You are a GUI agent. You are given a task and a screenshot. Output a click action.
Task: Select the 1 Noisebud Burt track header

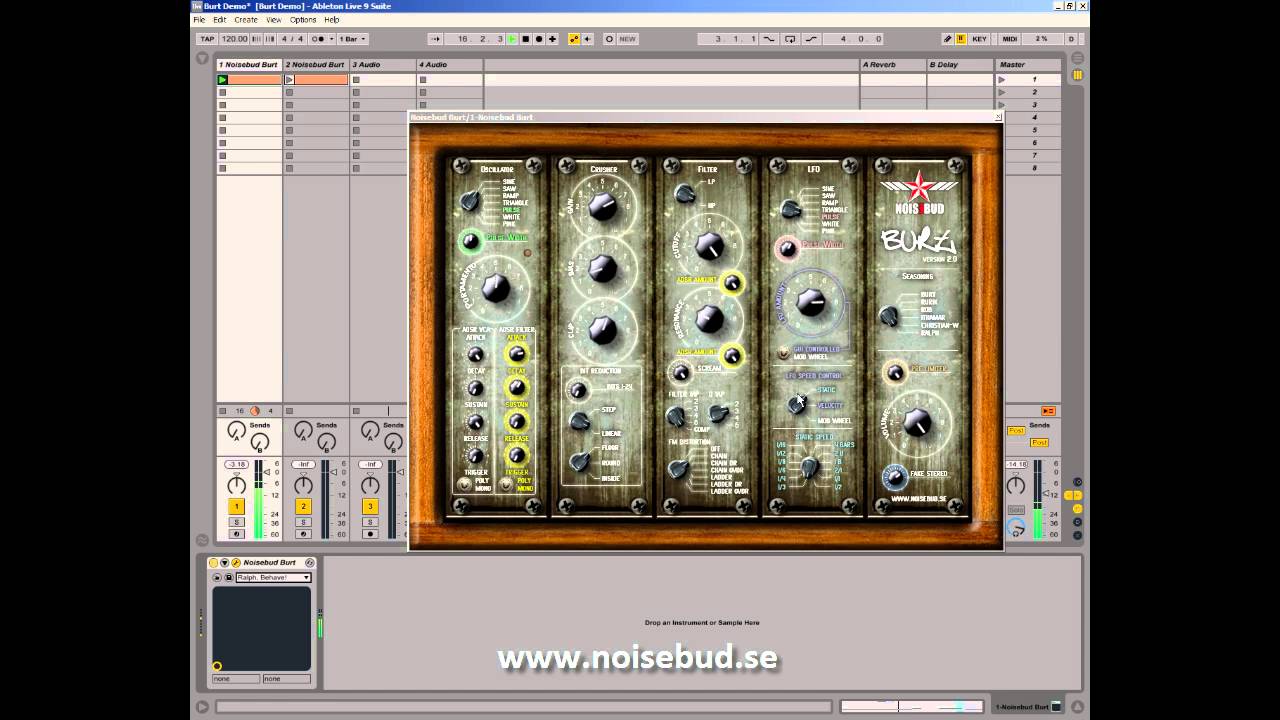coord(249,65)
